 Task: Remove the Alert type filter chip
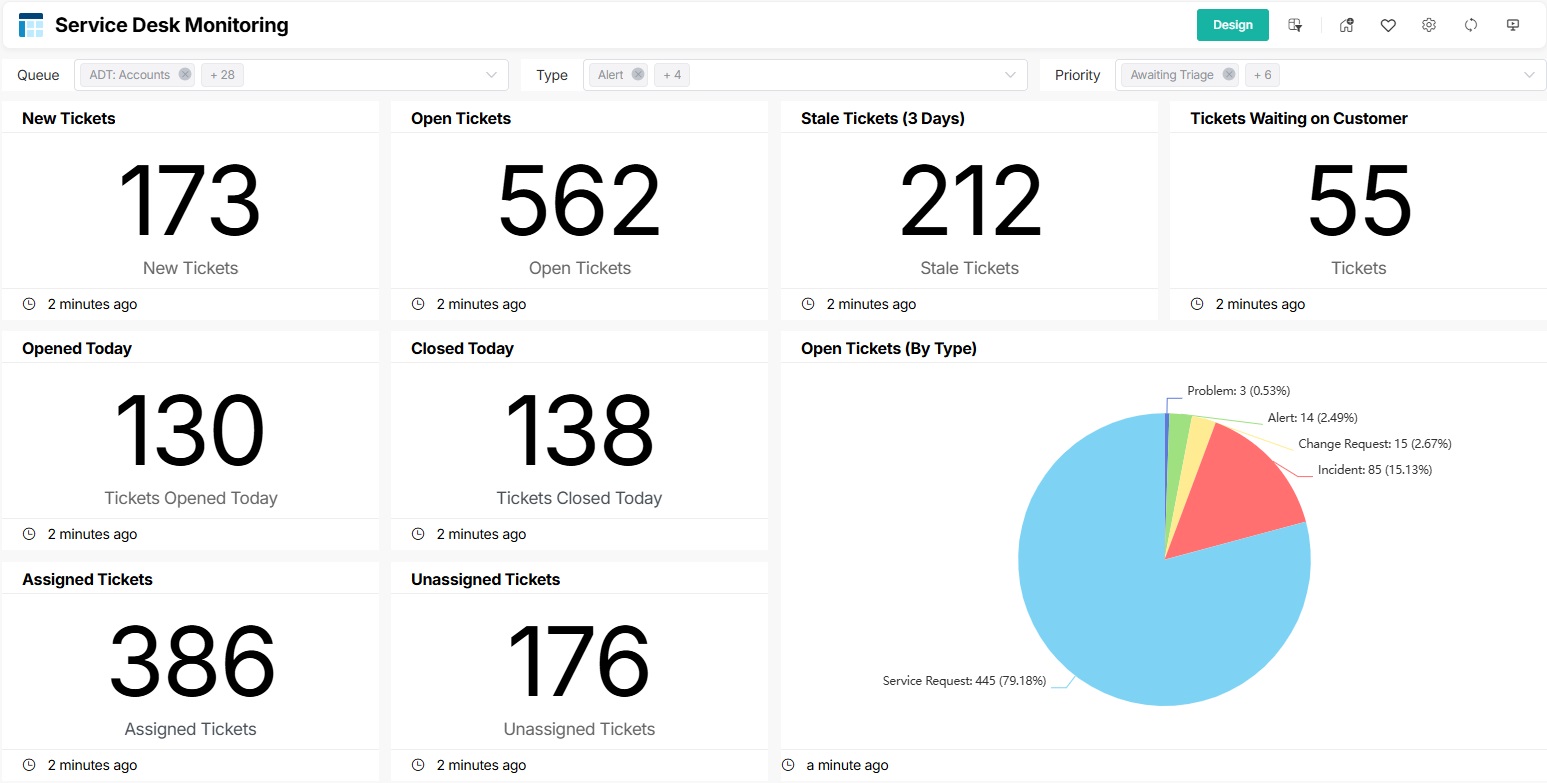click(x=638, y=74)
